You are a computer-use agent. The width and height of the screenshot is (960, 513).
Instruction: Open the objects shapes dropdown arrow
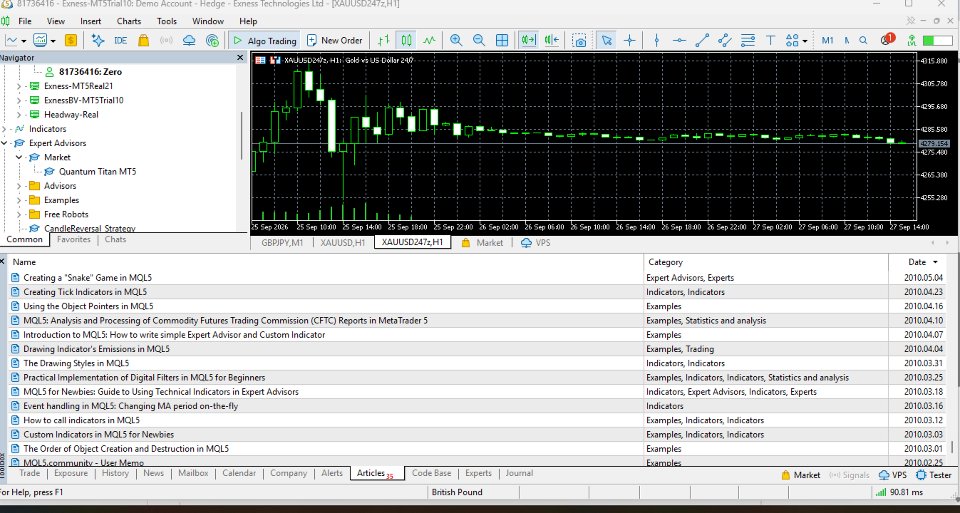[804, 41]
